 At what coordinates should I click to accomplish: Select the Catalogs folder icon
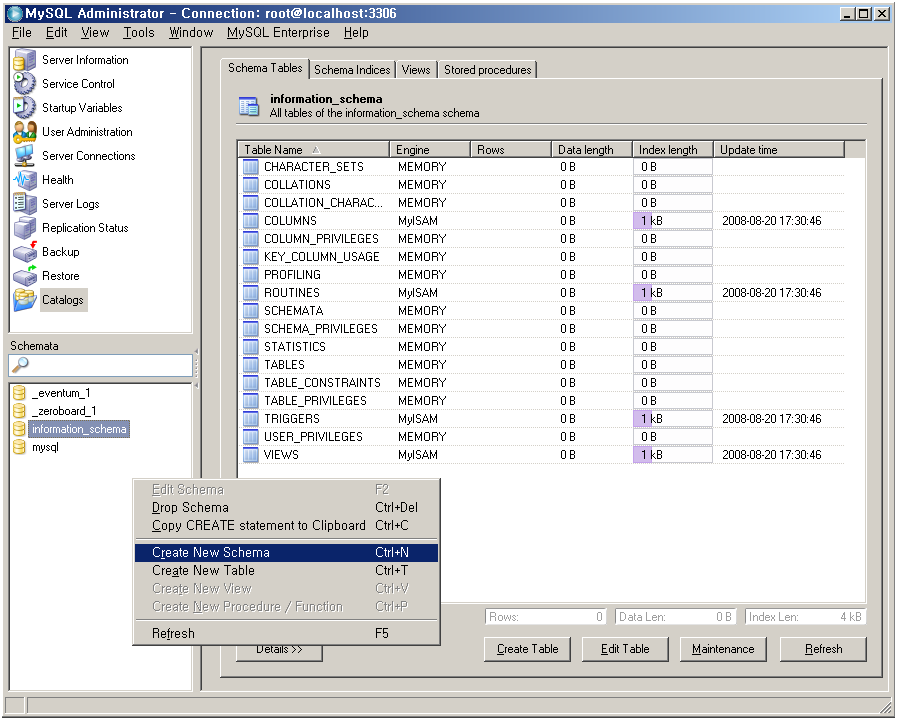click(25, 300)
